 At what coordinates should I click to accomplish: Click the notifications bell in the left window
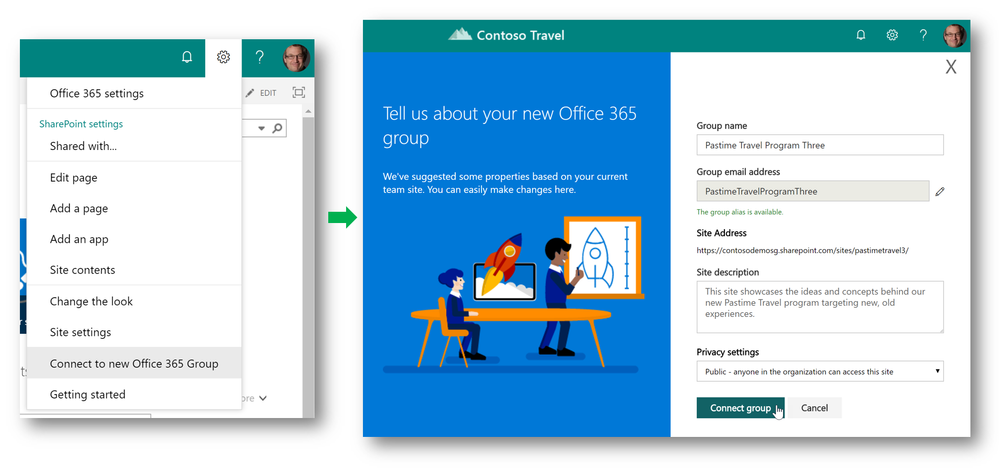coord(187,57)
